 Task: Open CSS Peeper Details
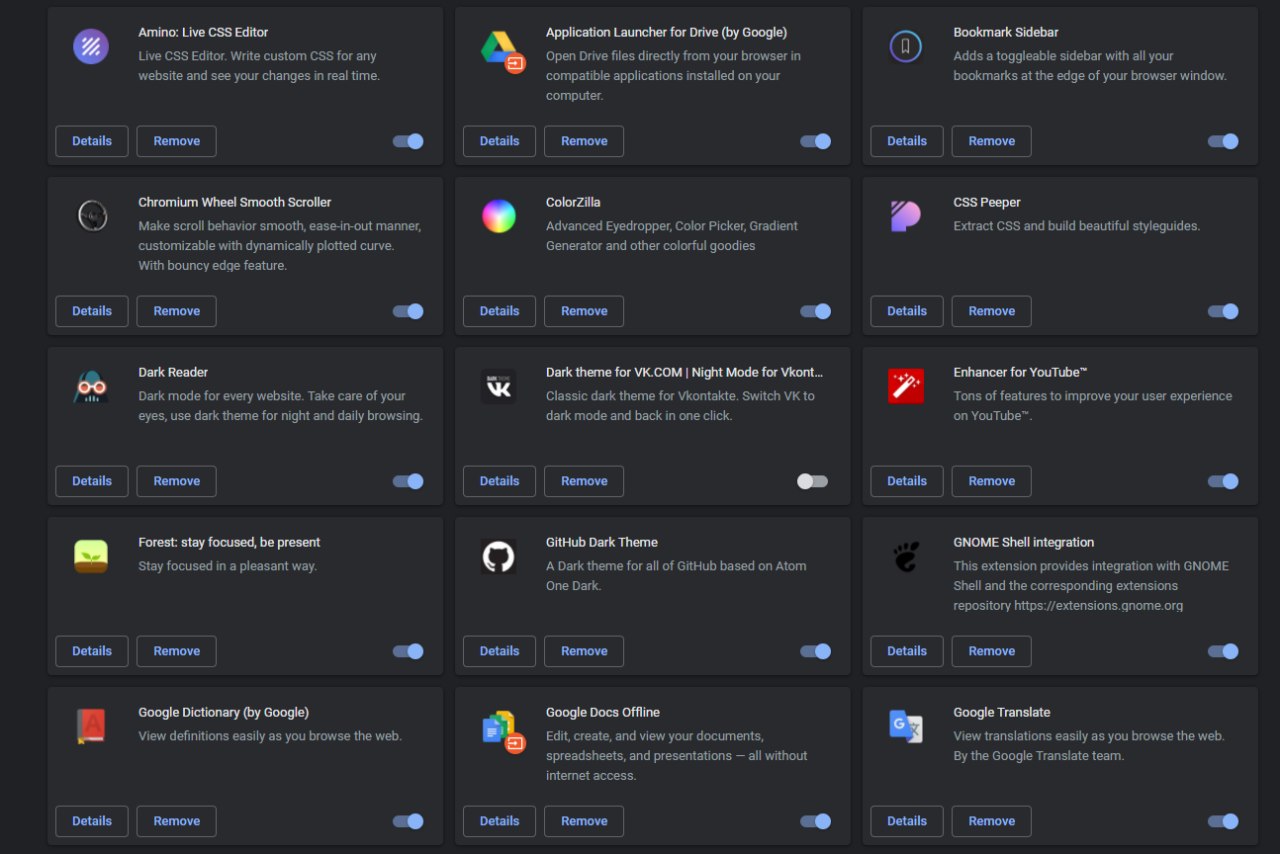907,311
